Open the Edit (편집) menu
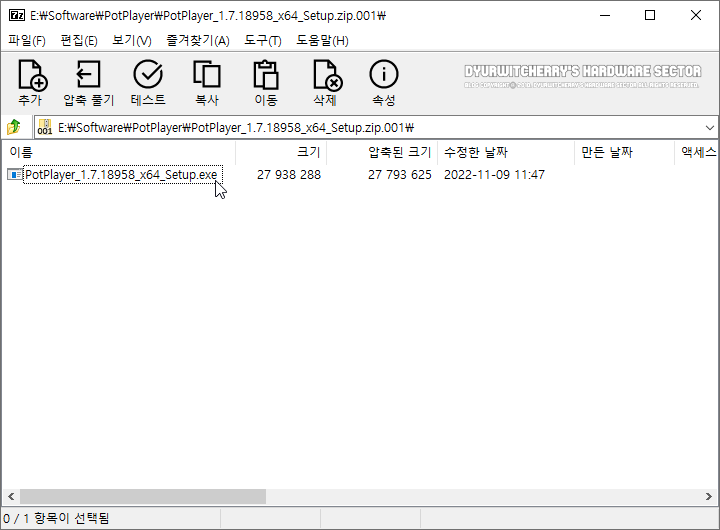Viewport: 720px width, 530px height. tap(79, 40)
